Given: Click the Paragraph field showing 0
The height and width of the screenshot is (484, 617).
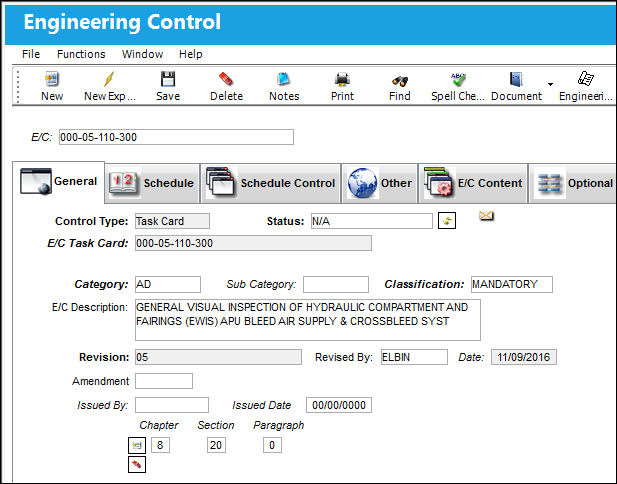Looking at the screenshot, I should coord(272,445).
